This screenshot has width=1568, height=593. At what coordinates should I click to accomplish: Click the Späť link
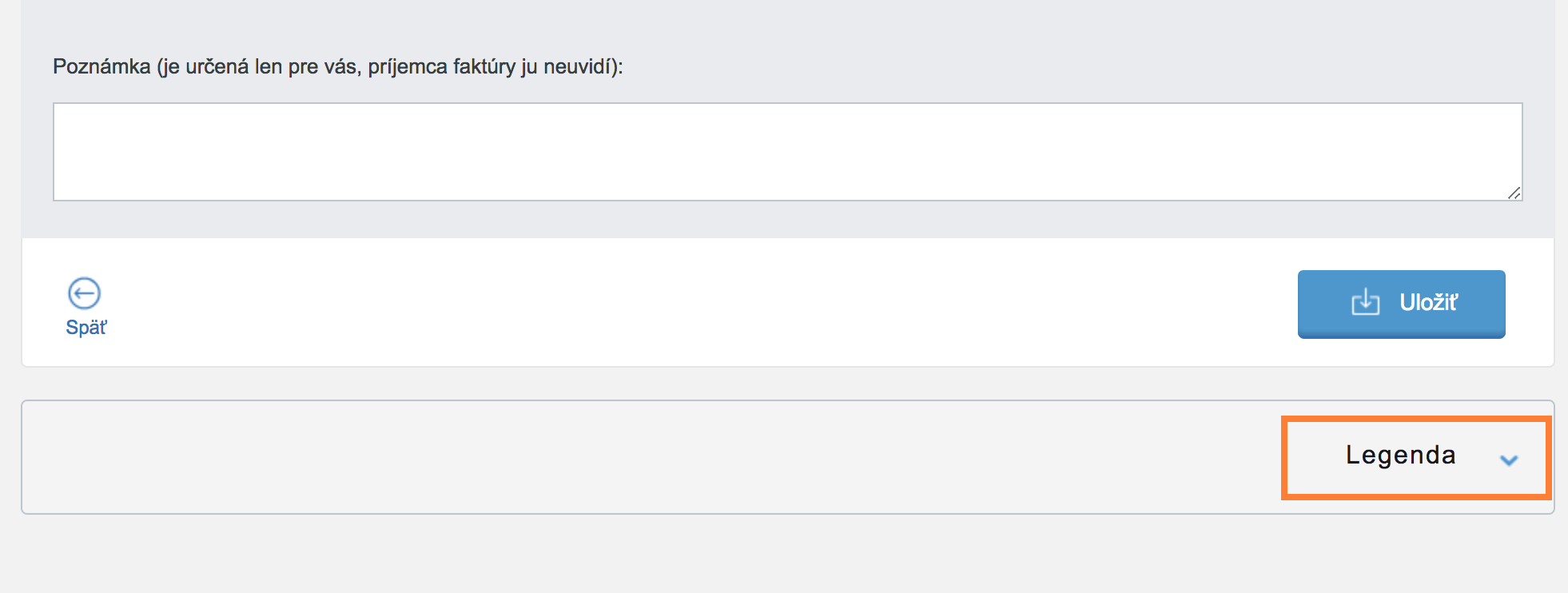[86, 328]
